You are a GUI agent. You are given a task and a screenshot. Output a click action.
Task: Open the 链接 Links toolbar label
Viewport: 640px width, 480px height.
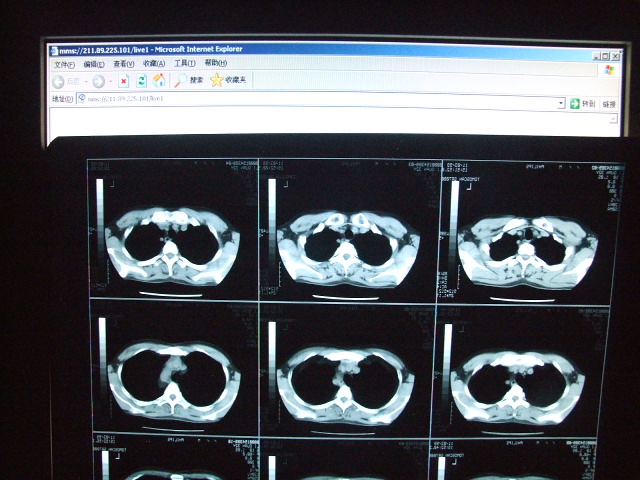tap(609, 104)
